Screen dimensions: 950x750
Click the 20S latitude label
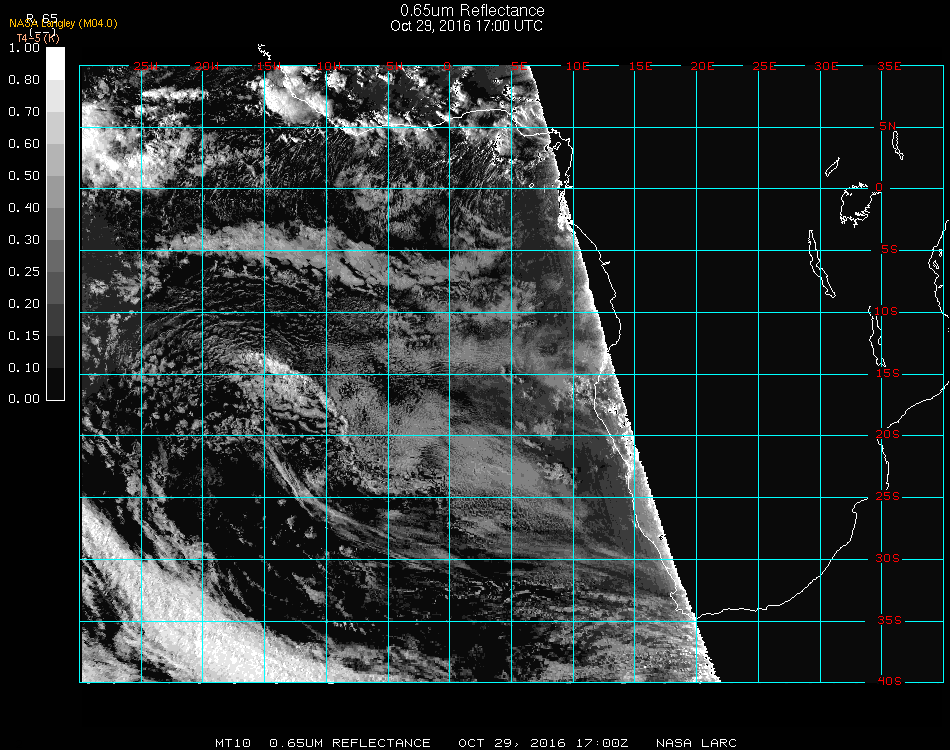(x=888, y=434)
